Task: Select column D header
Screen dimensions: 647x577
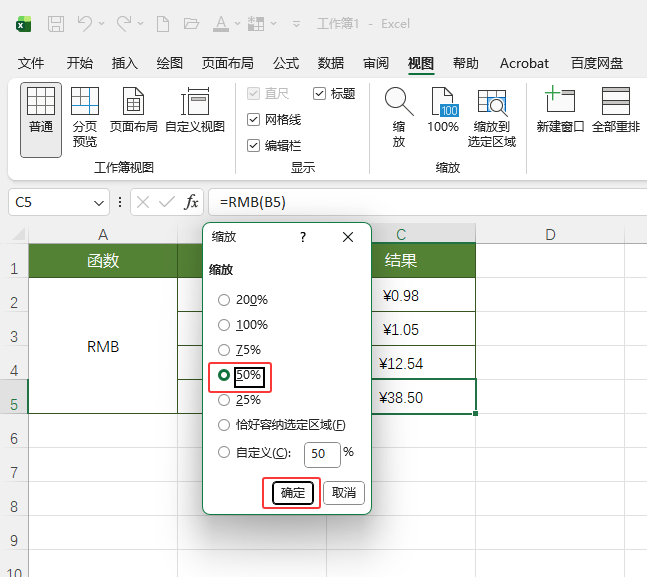Action: (550, 234)
